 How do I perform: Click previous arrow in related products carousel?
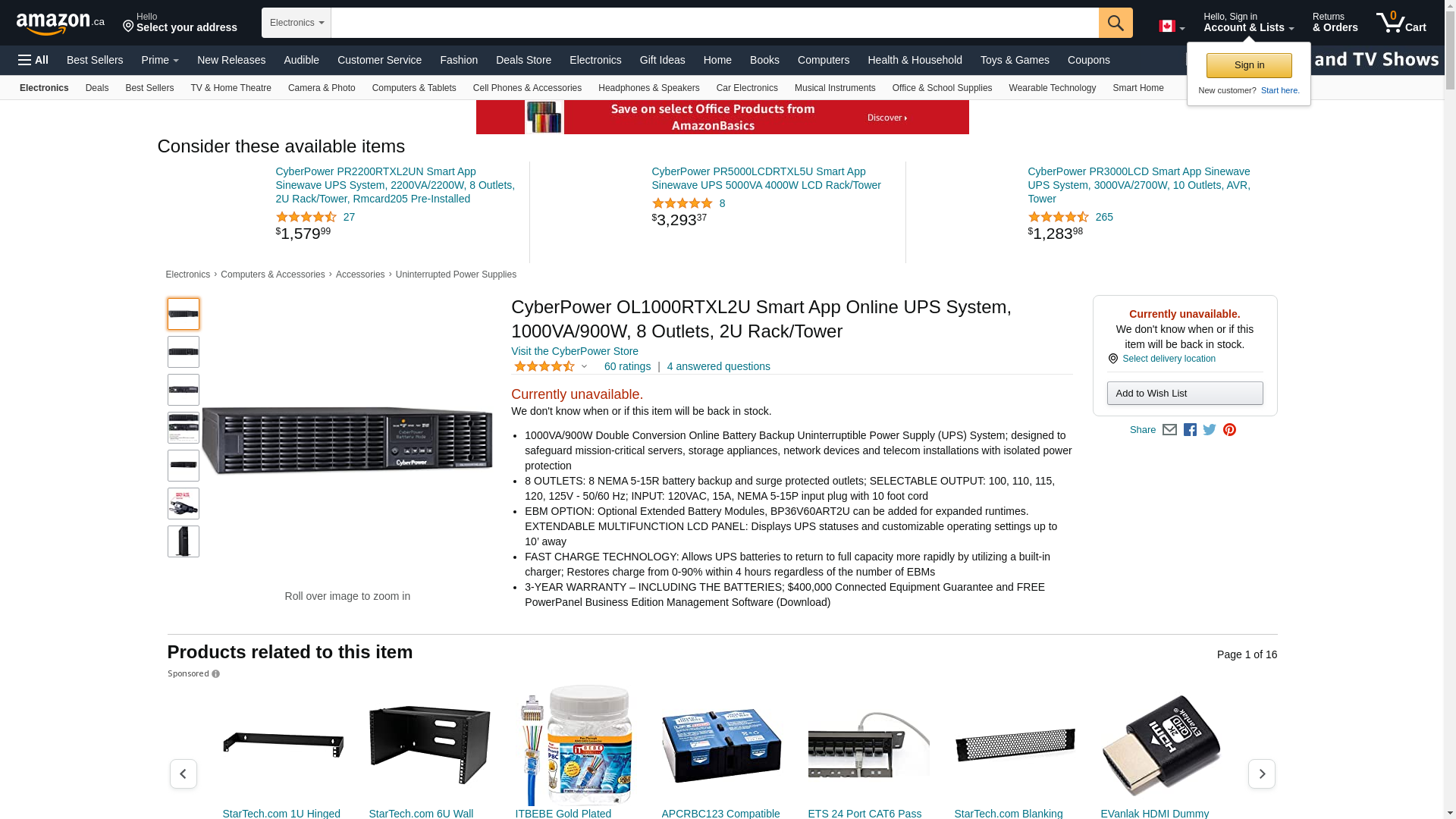(183, 773)
